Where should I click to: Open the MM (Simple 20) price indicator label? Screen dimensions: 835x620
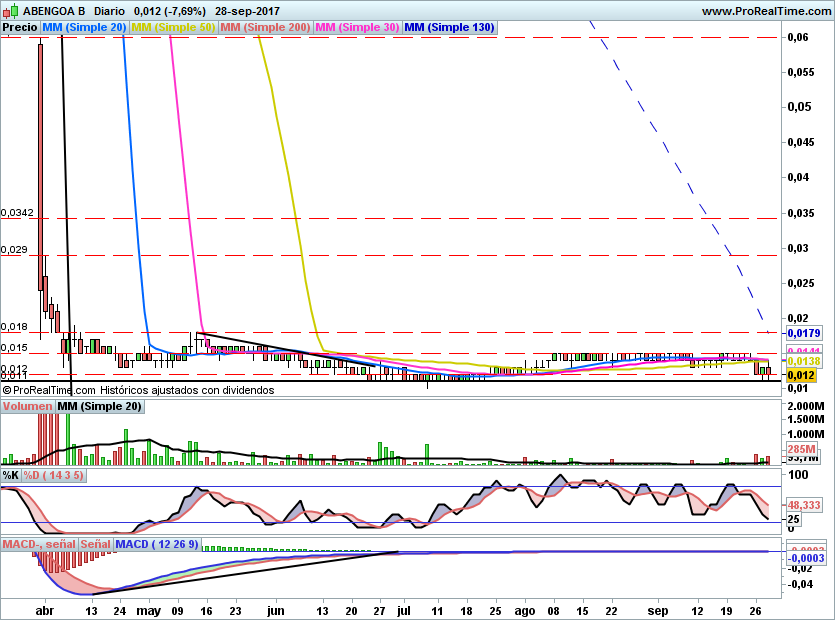pos(84,27)
